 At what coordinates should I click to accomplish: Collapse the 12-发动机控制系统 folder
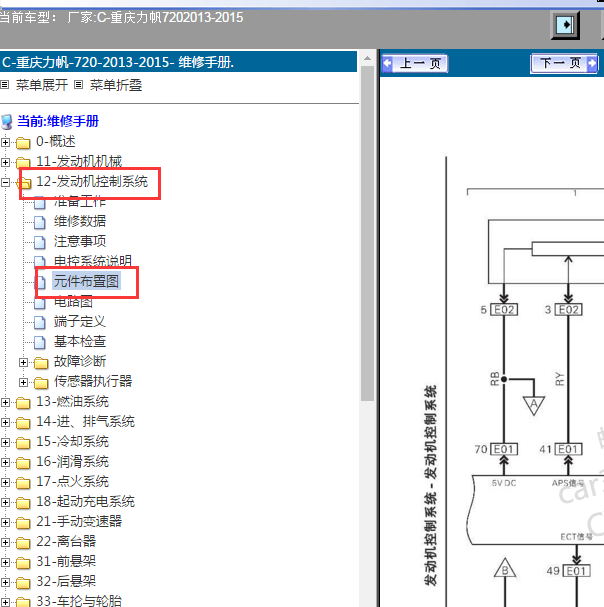(x=5, y=182)
